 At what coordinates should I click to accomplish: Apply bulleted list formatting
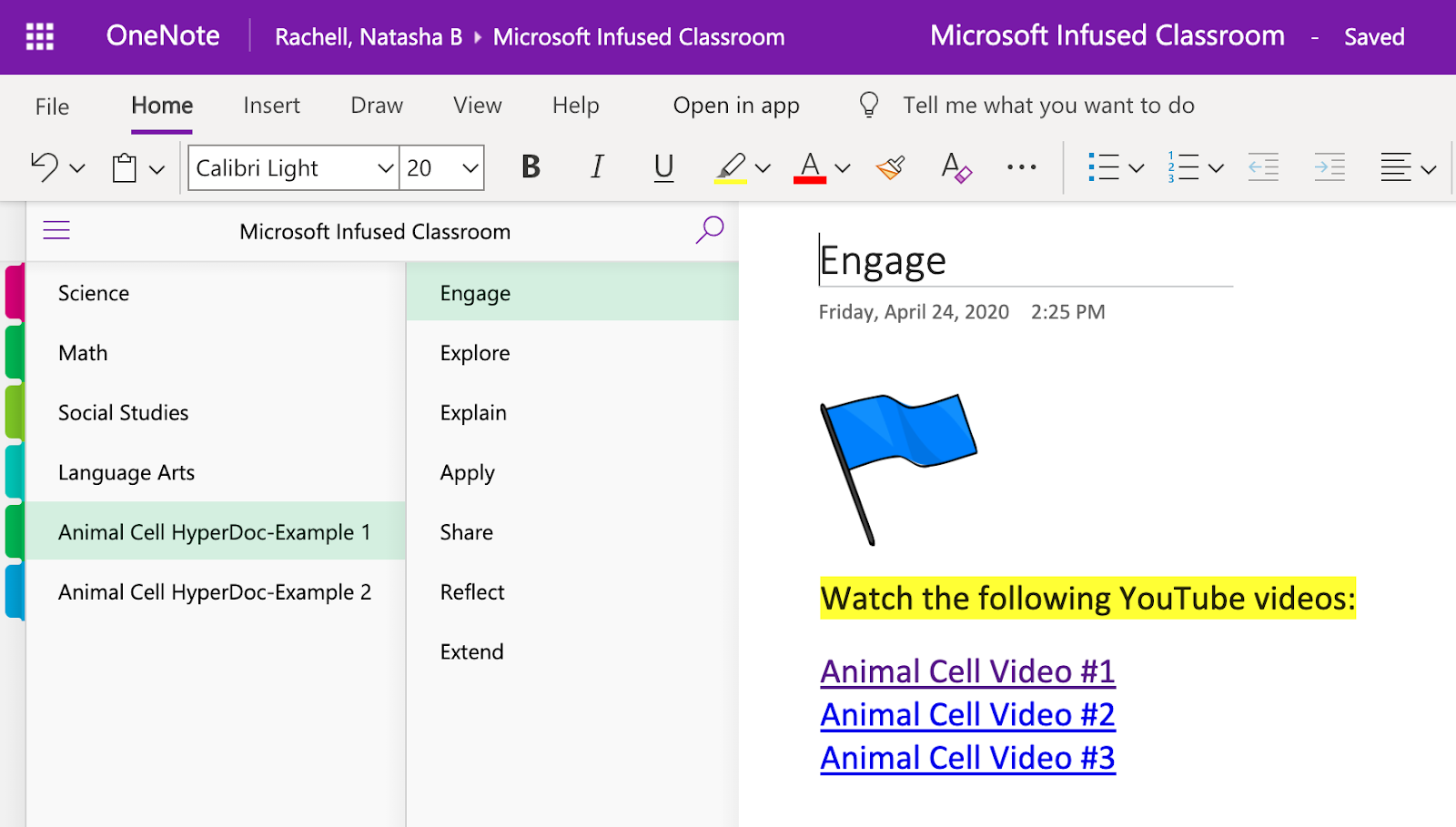click(1104, 167)
